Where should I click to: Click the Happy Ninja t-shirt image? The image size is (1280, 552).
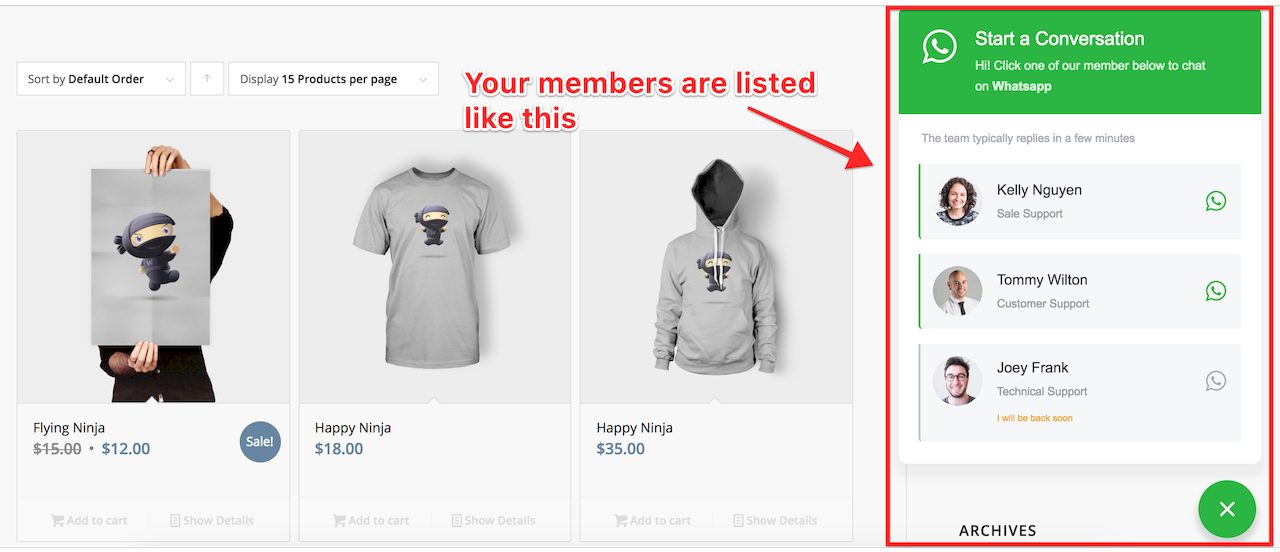point(434,265)
